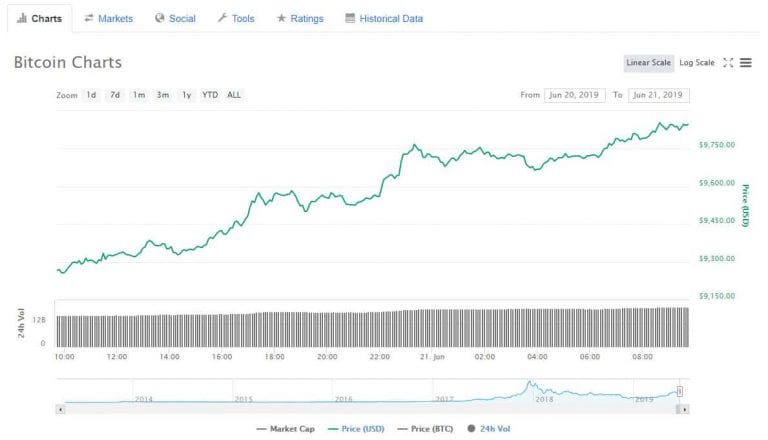
Task: Click the From date field
Action: point(575,95)
